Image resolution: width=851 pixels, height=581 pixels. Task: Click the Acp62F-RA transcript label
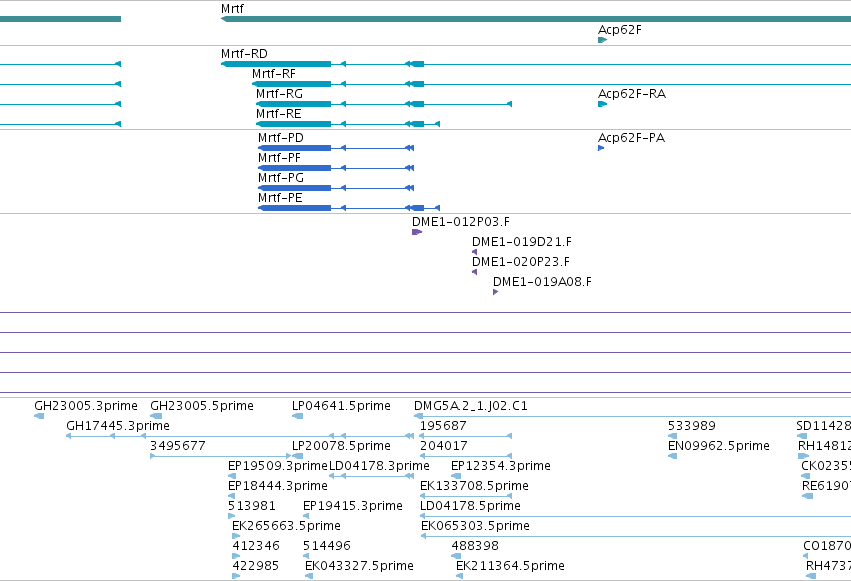[632, 94]
